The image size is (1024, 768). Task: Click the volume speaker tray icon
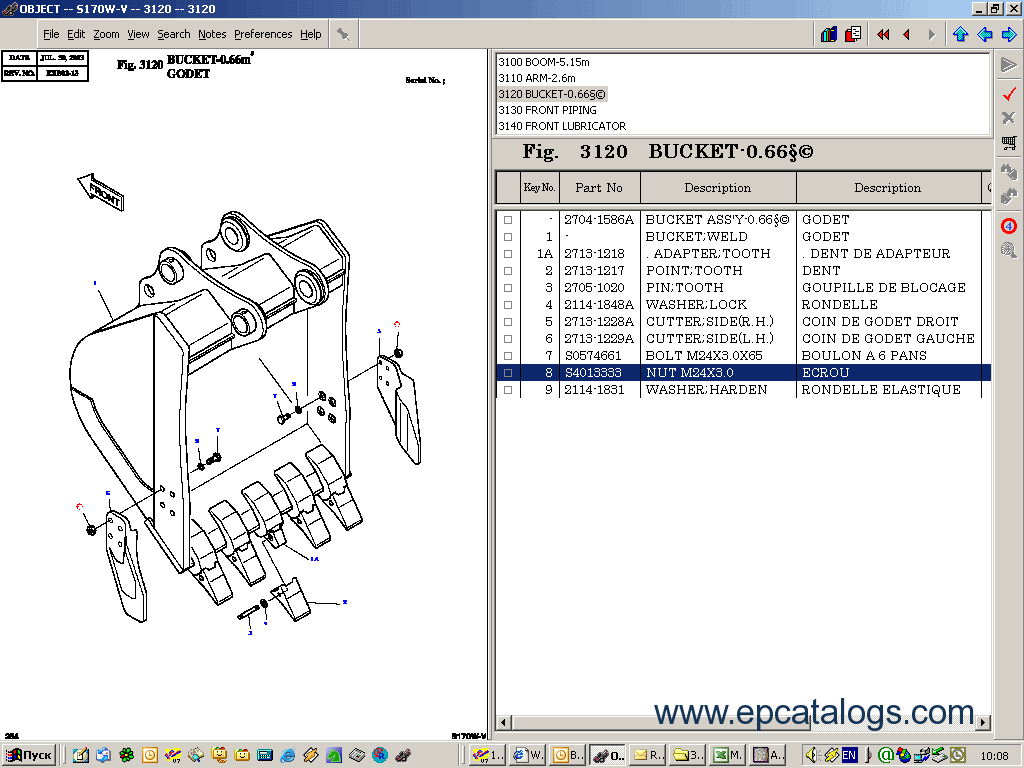(812, 756)
